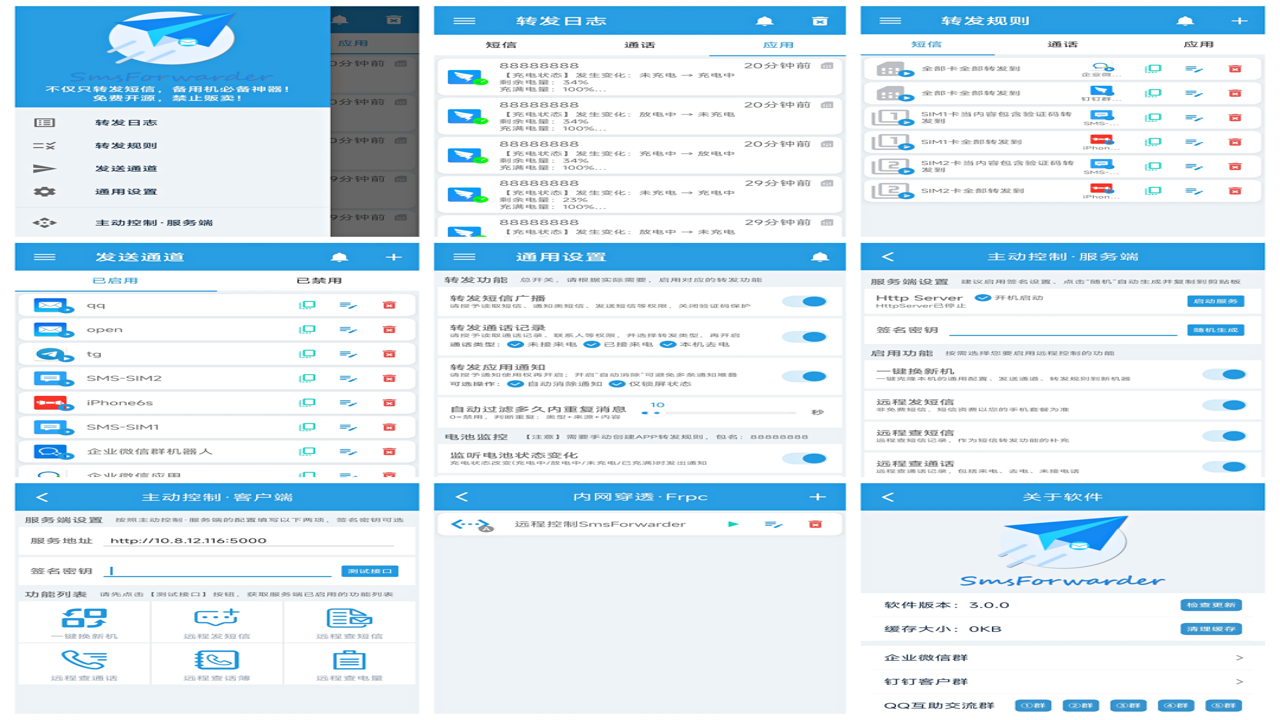The height and width of the screenshot is (720, 1280).
Task: Select the 企业微信群机器人 channel row
Action: [x=217, y=452]
